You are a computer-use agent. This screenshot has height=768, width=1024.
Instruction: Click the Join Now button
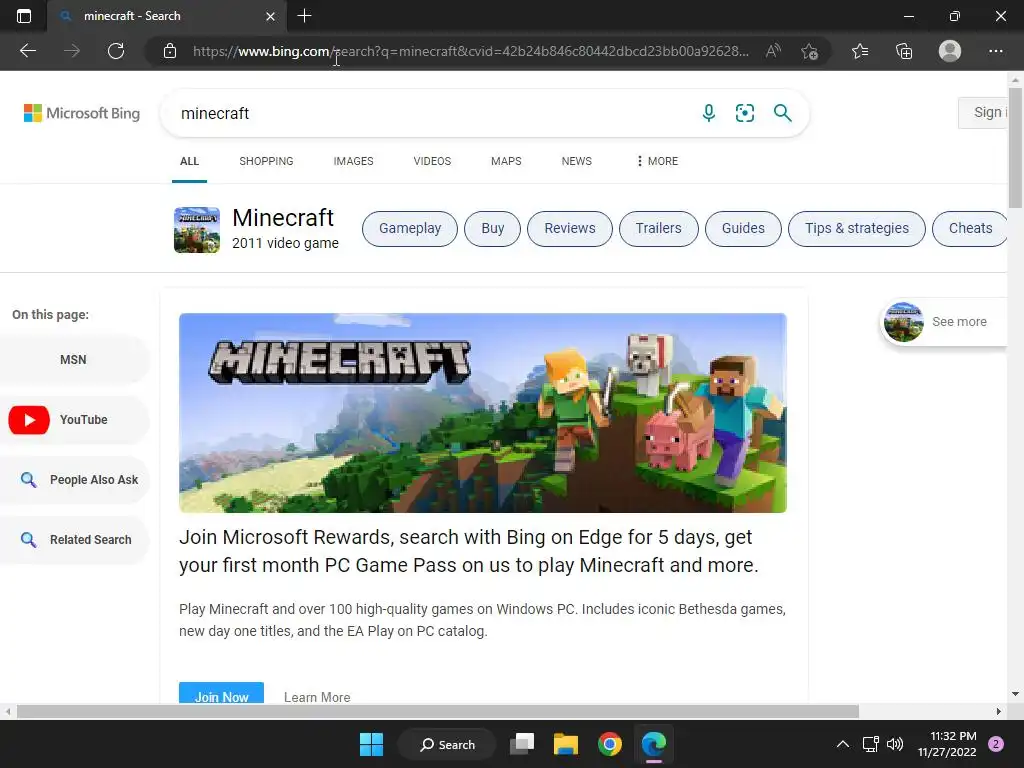(221, 694)
